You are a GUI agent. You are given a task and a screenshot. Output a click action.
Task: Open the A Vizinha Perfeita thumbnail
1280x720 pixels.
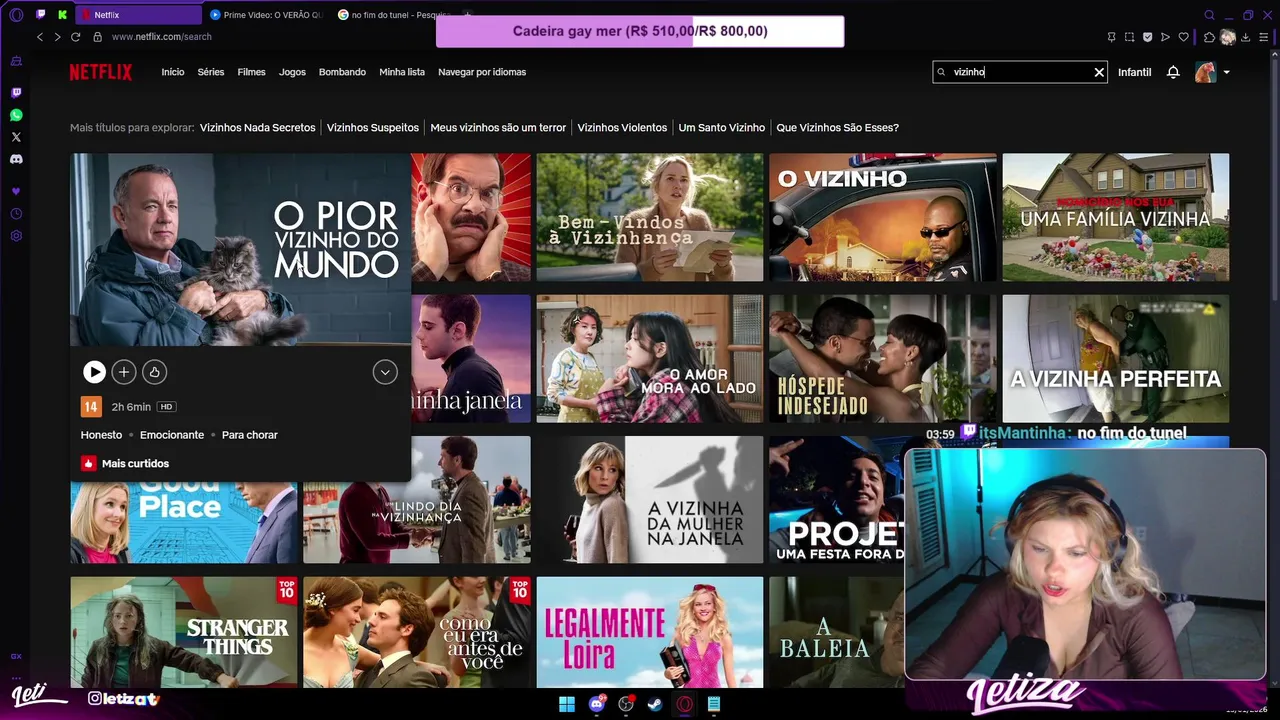pos(1116,358)
